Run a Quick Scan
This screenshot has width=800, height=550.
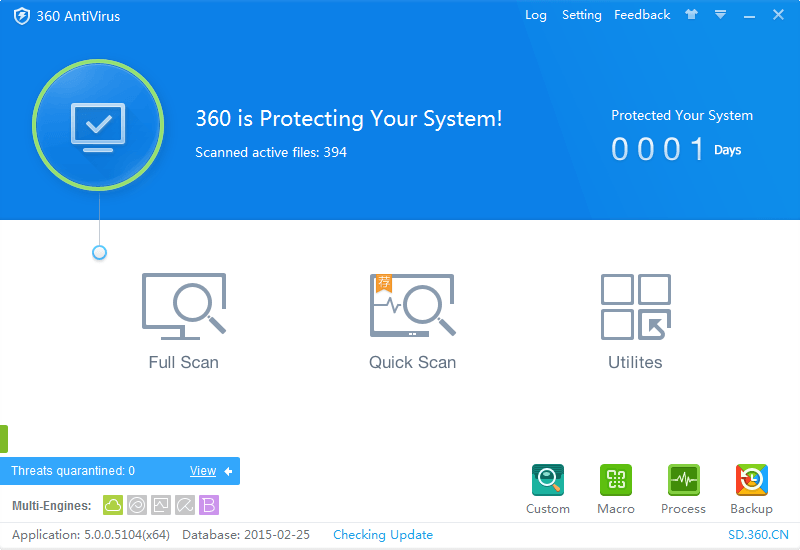(412, 321)
